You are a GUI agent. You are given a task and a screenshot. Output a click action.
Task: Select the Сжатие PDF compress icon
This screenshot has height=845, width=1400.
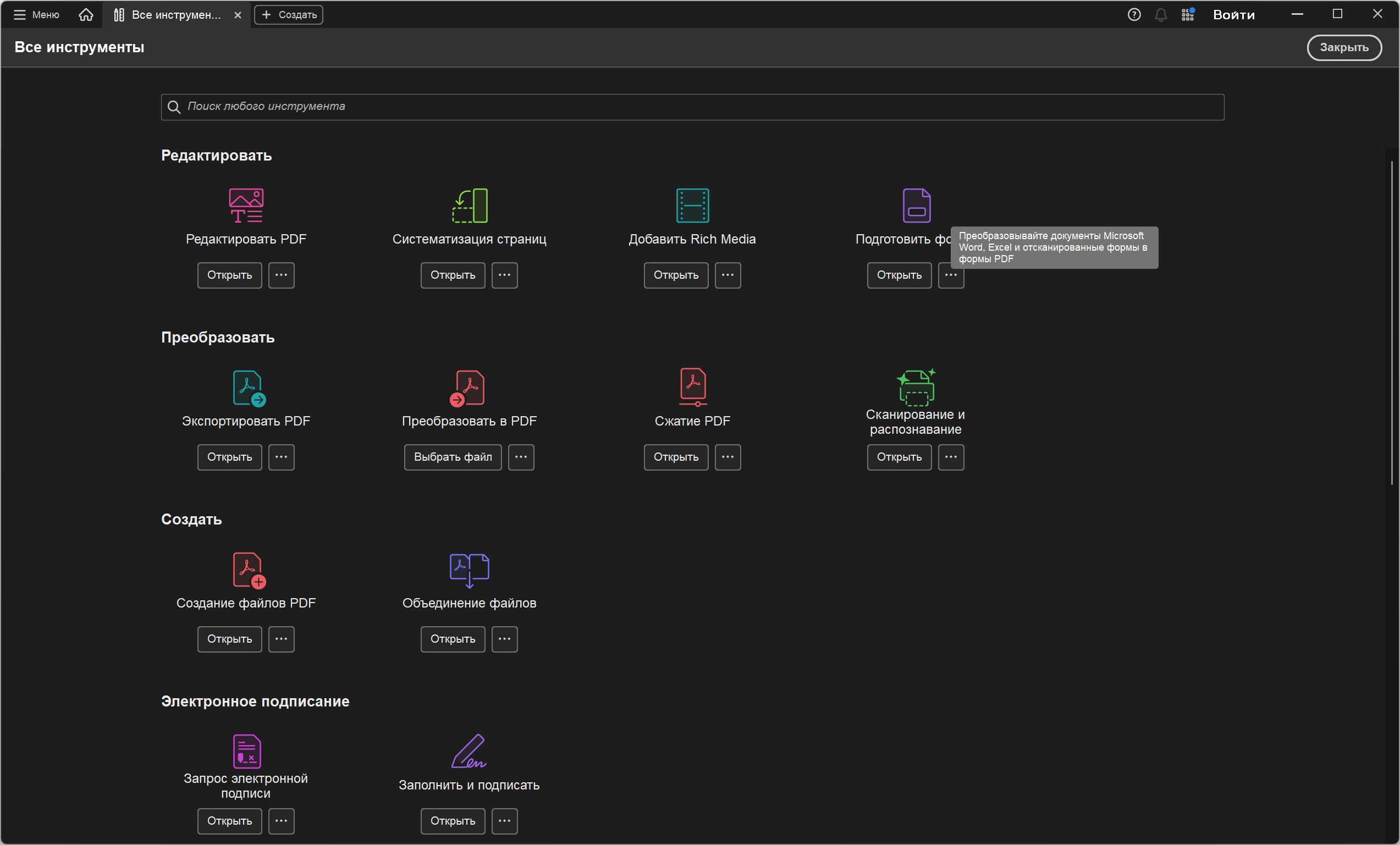pyautogui.click(x=693, y=386)
